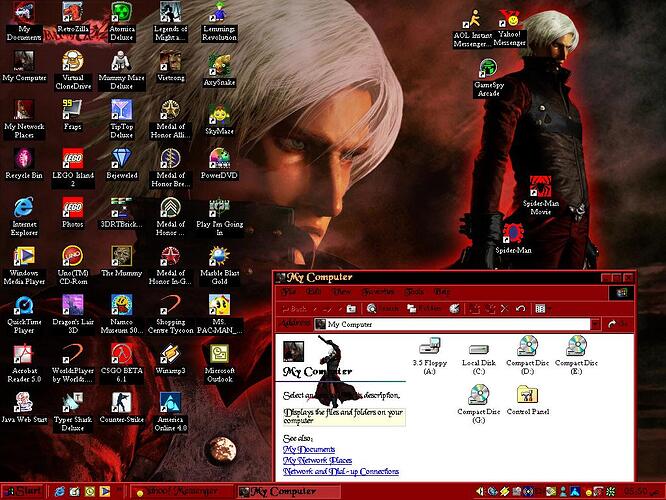Launch Atomica Deluxe from the desktop
Image resolution: width=666 pixels, height=500 pixels.
(x=122, y=21)
